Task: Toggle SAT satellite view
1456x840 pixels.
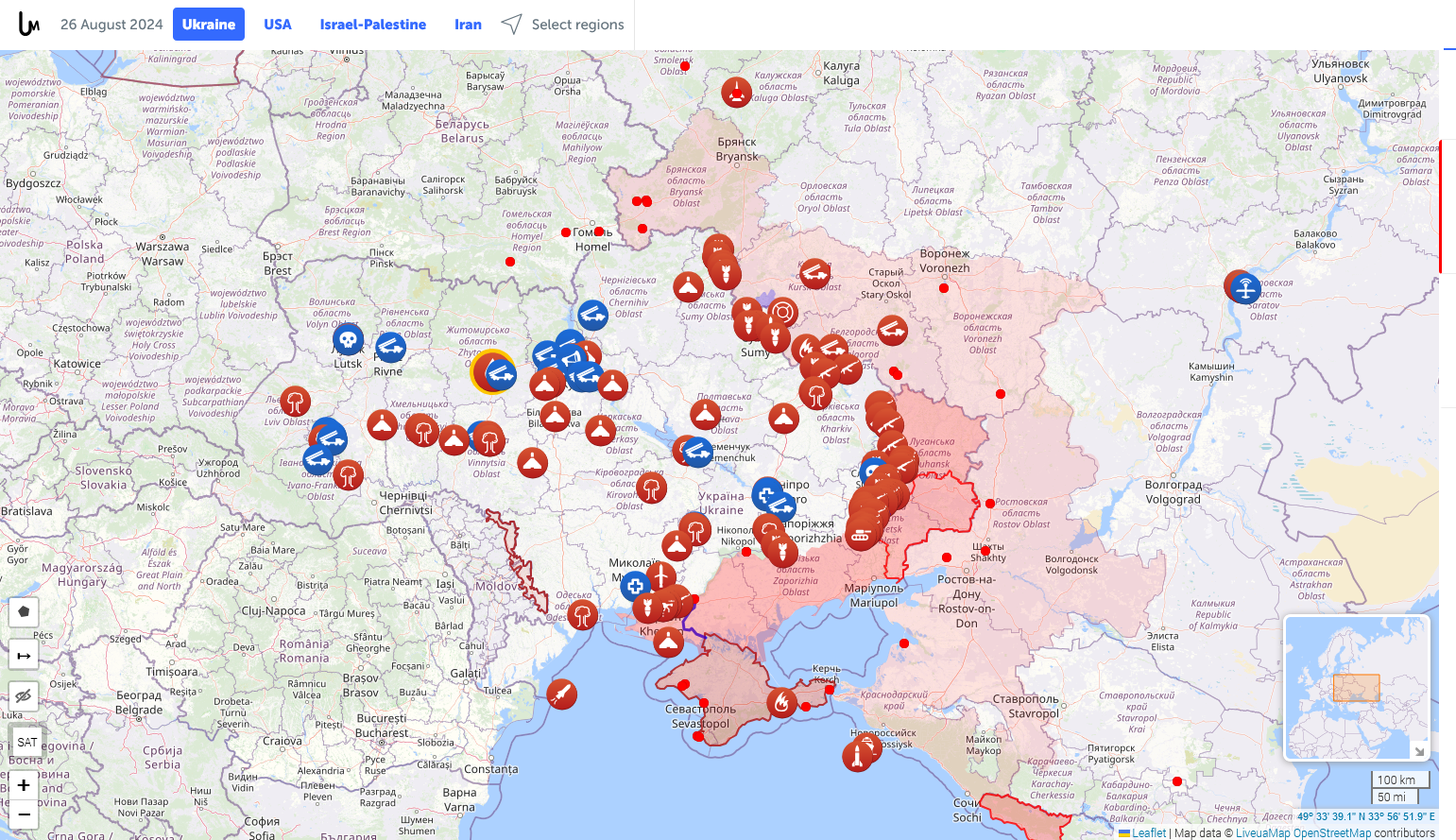Action: click(27, 742)
